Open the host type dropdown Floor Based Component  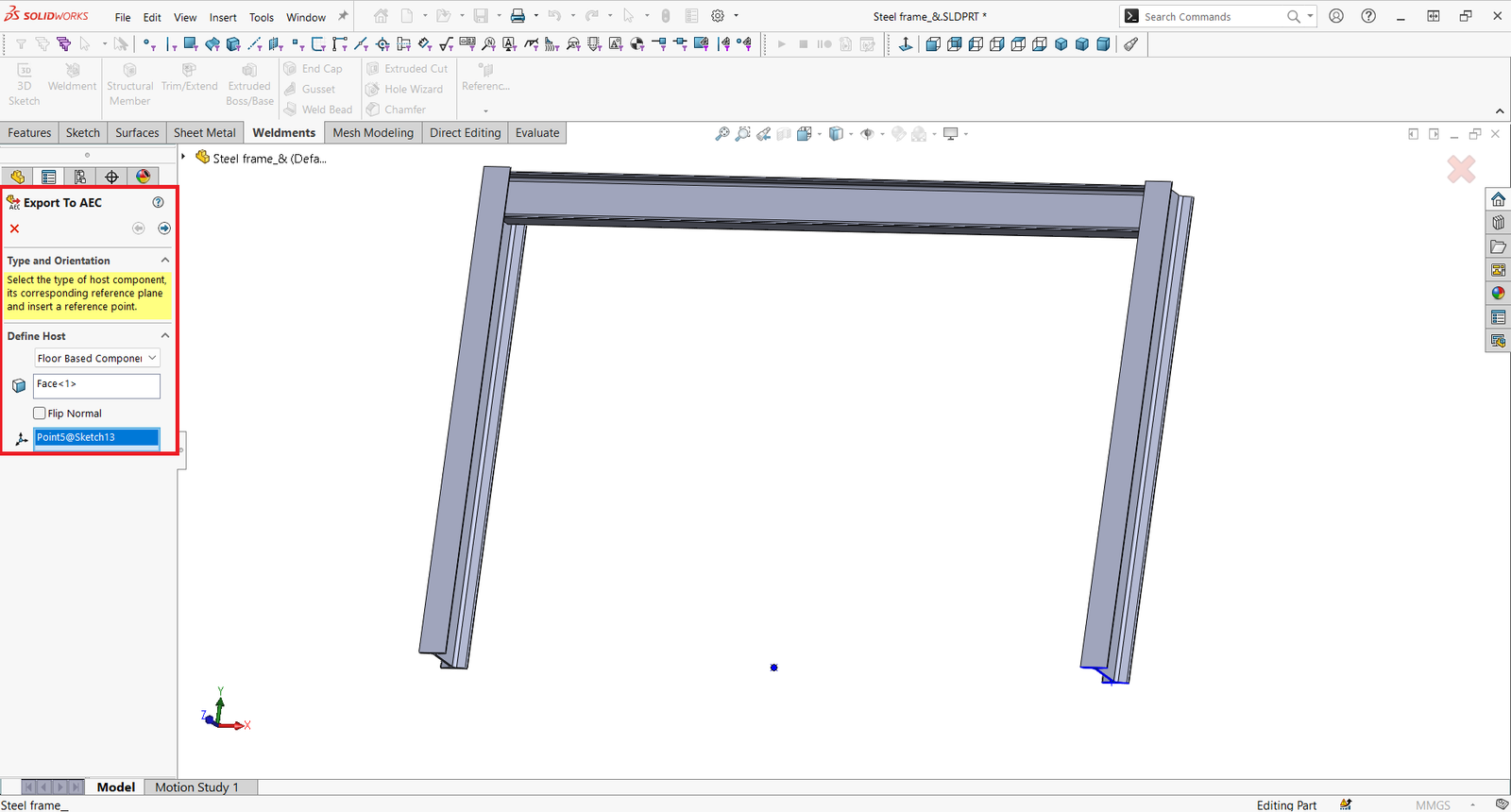[96, 359]
